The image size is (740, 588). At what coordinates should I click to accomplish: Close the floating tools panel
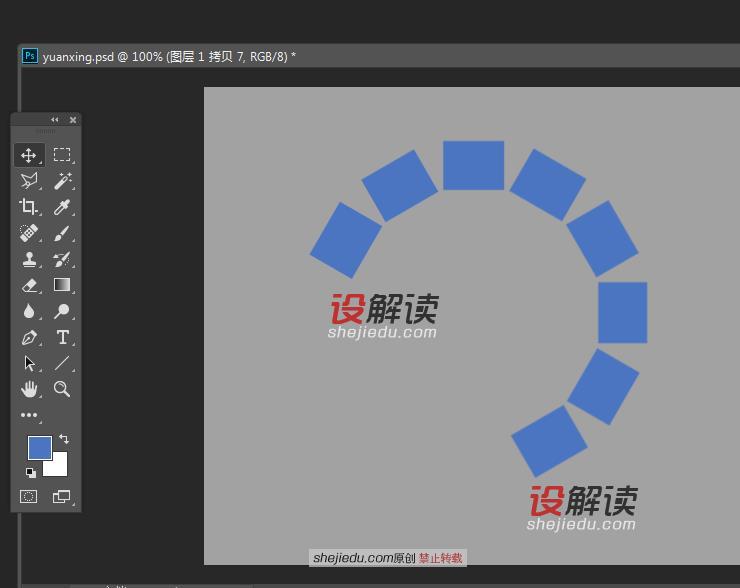[73, 120]
